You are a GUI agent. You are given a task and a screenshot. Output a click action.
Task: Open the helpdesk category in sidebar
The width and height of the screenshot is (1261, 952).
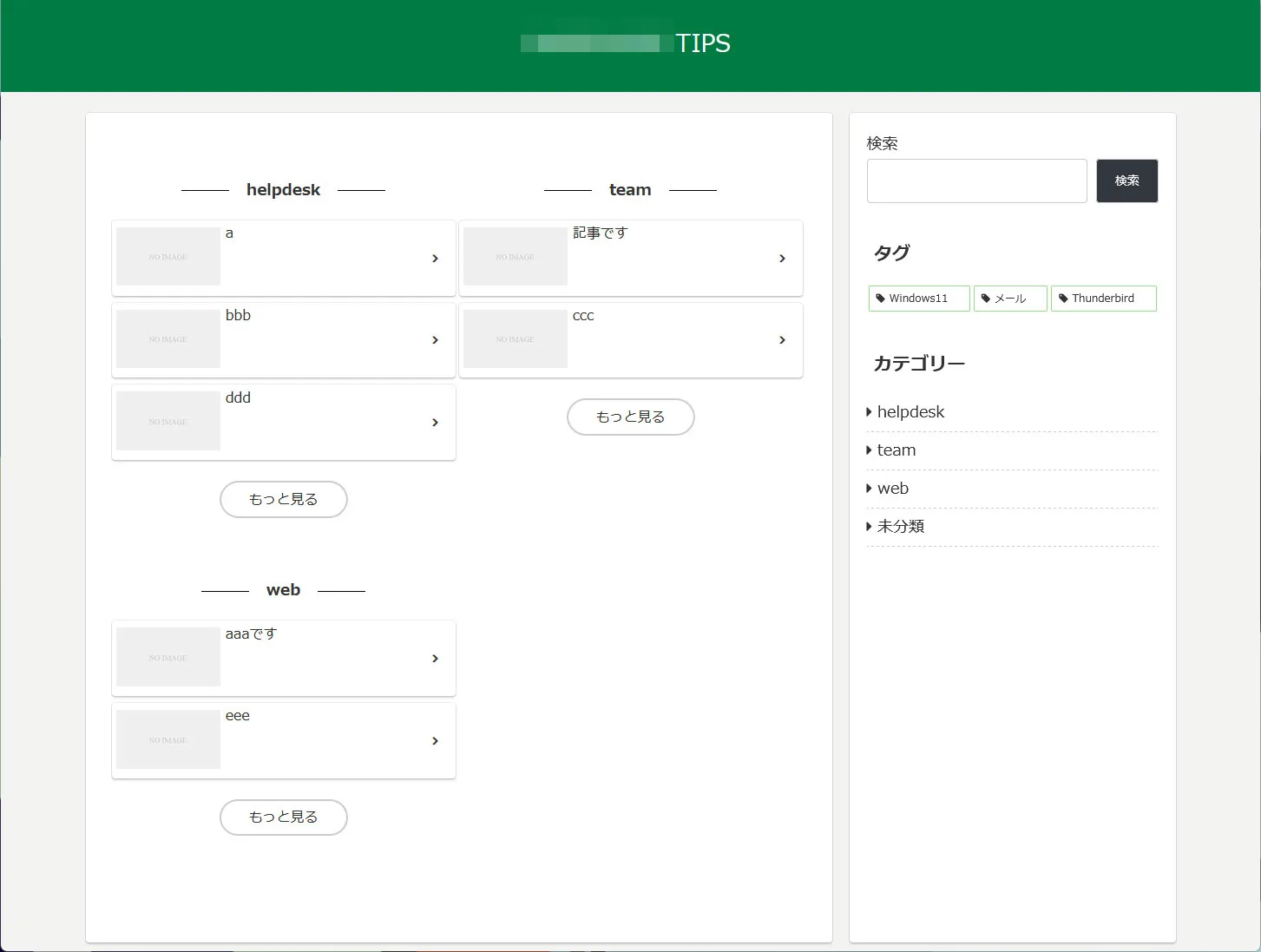coord(910,412)
